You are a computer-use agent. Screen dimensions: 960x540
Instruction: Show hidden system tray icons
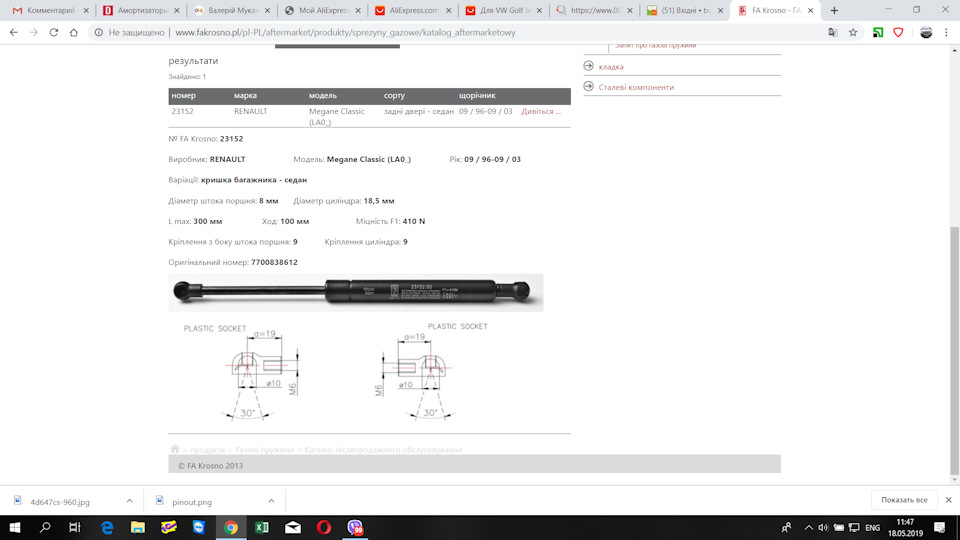(808, 527)
